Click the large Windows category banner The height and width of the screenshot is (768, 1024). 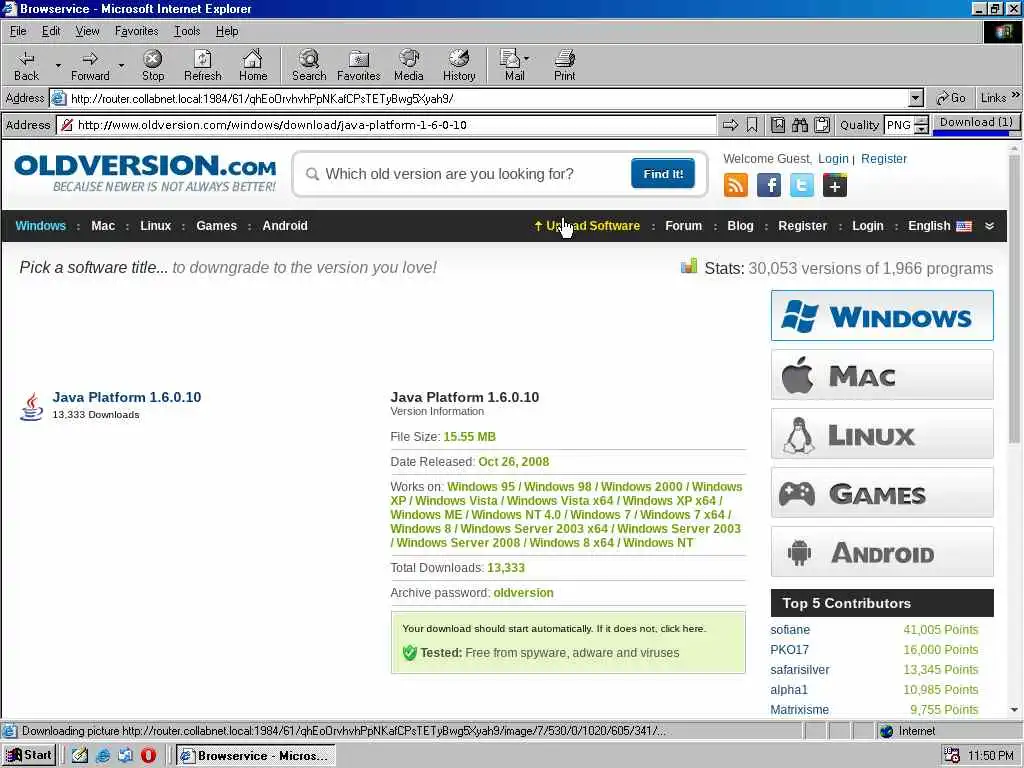click(x=882, y=316)
